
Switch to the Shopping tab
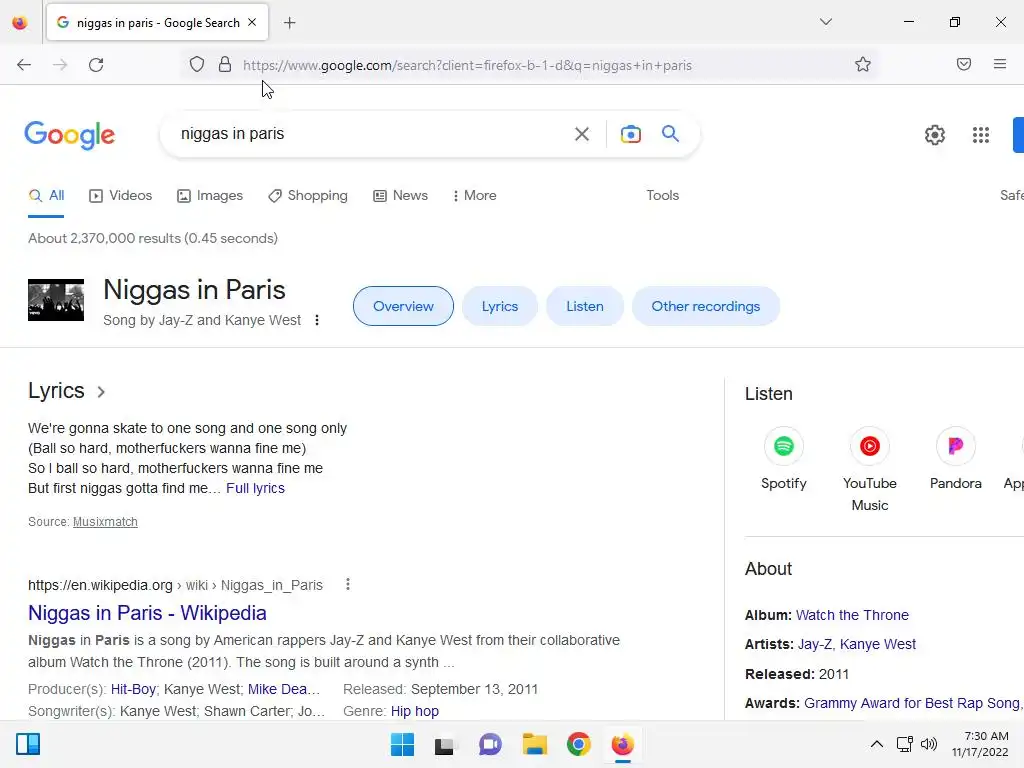point(308,195)
